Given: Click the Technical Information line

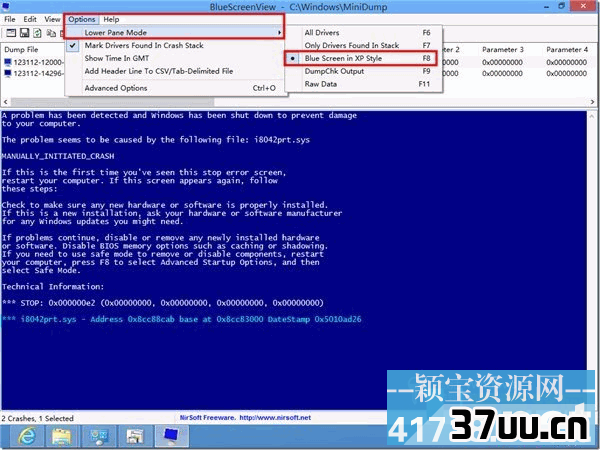Looking at the screenshot, I should [x=53, y=287].
